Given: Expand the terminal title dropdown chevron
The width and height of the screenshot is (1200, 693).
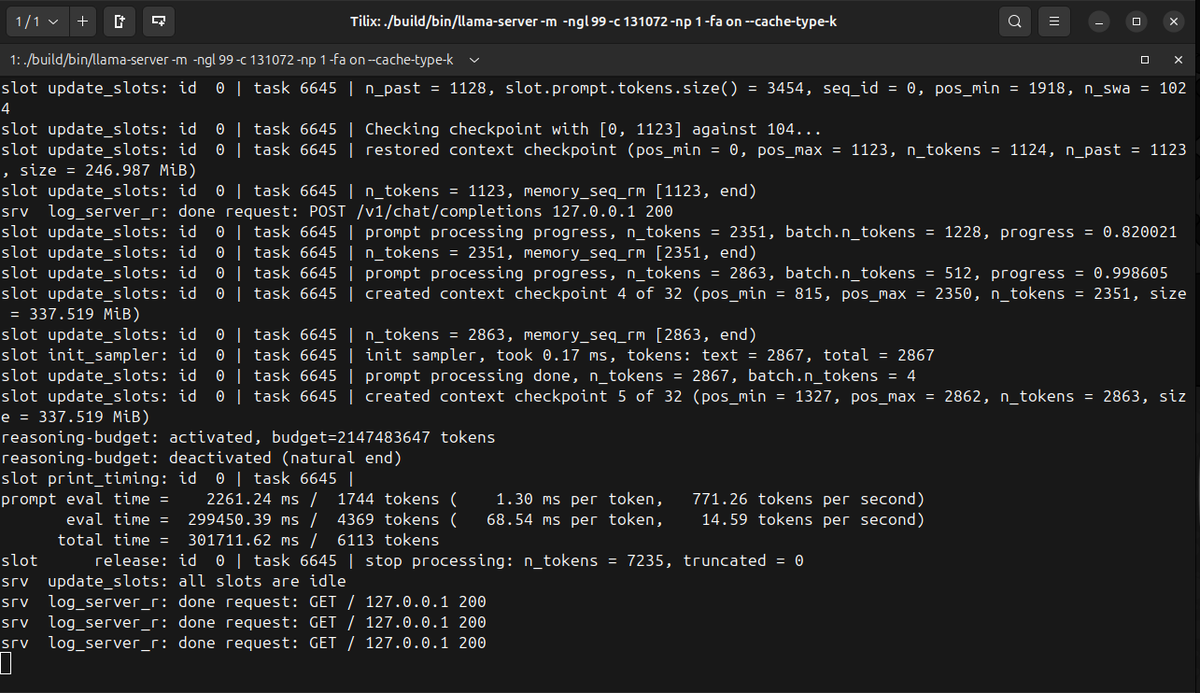Looking at the screenshot, I should point(474,59).
